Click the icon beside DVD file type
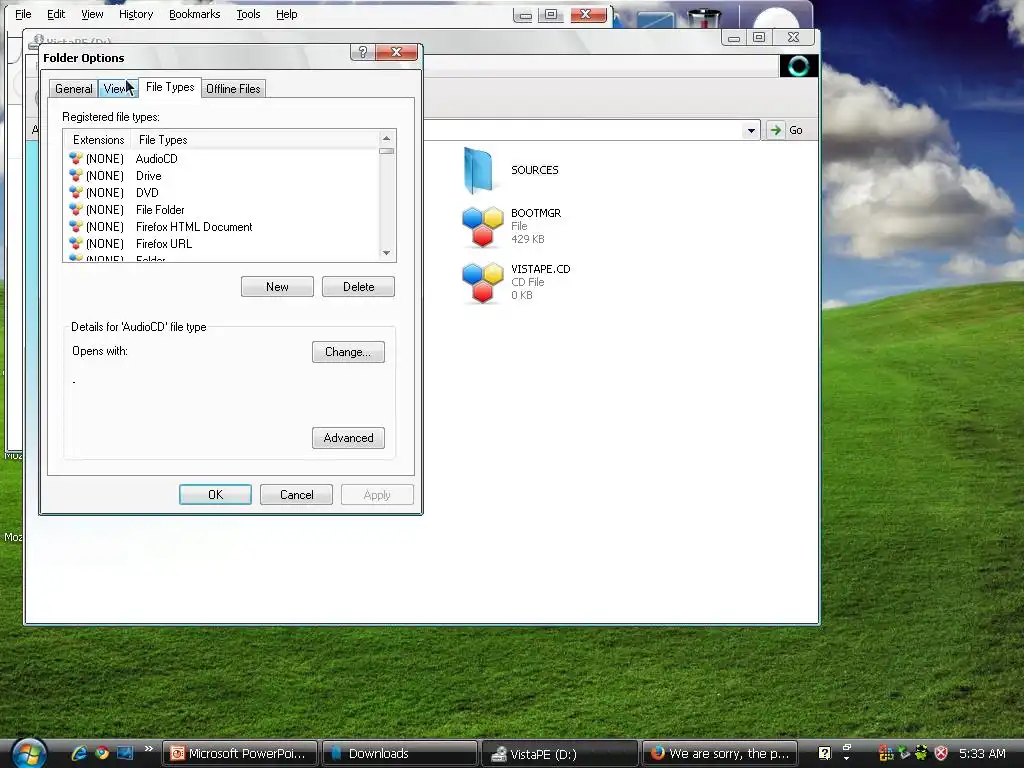Screen dimensions: 1024x768 tap(76, 193)
